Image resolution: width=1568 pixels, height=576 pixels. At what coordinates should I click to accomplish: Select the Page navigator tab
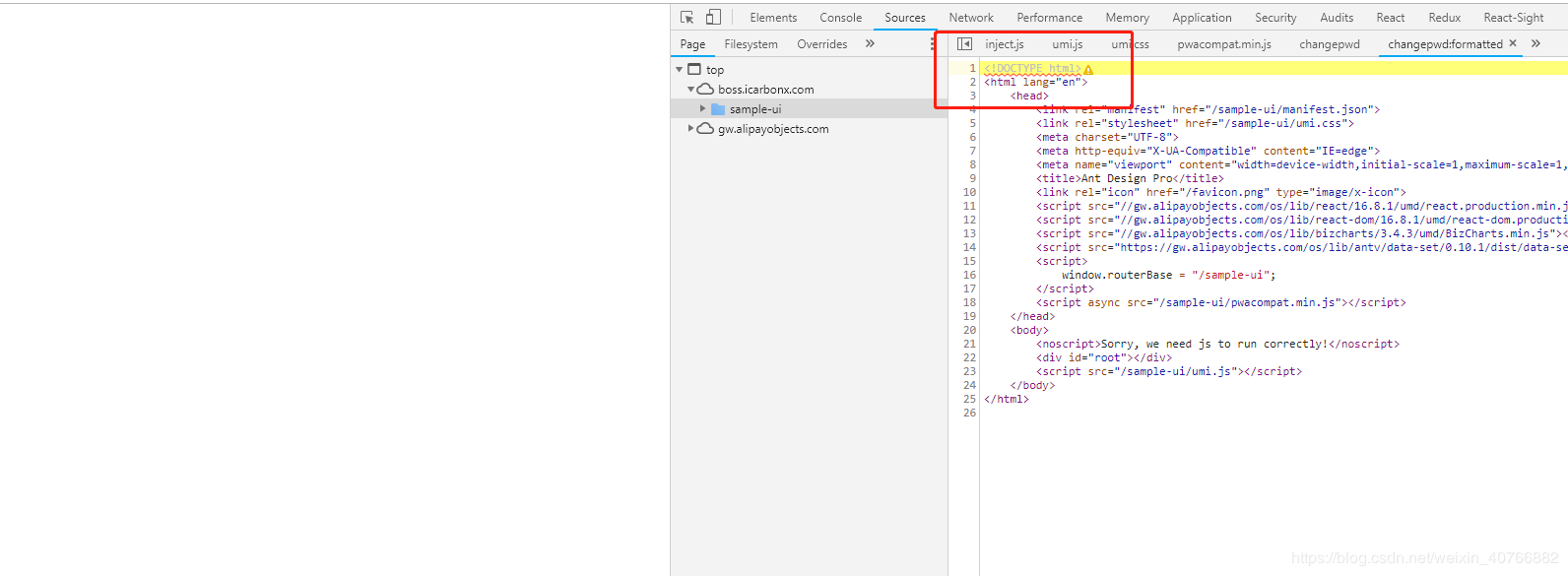click(692, 44)
